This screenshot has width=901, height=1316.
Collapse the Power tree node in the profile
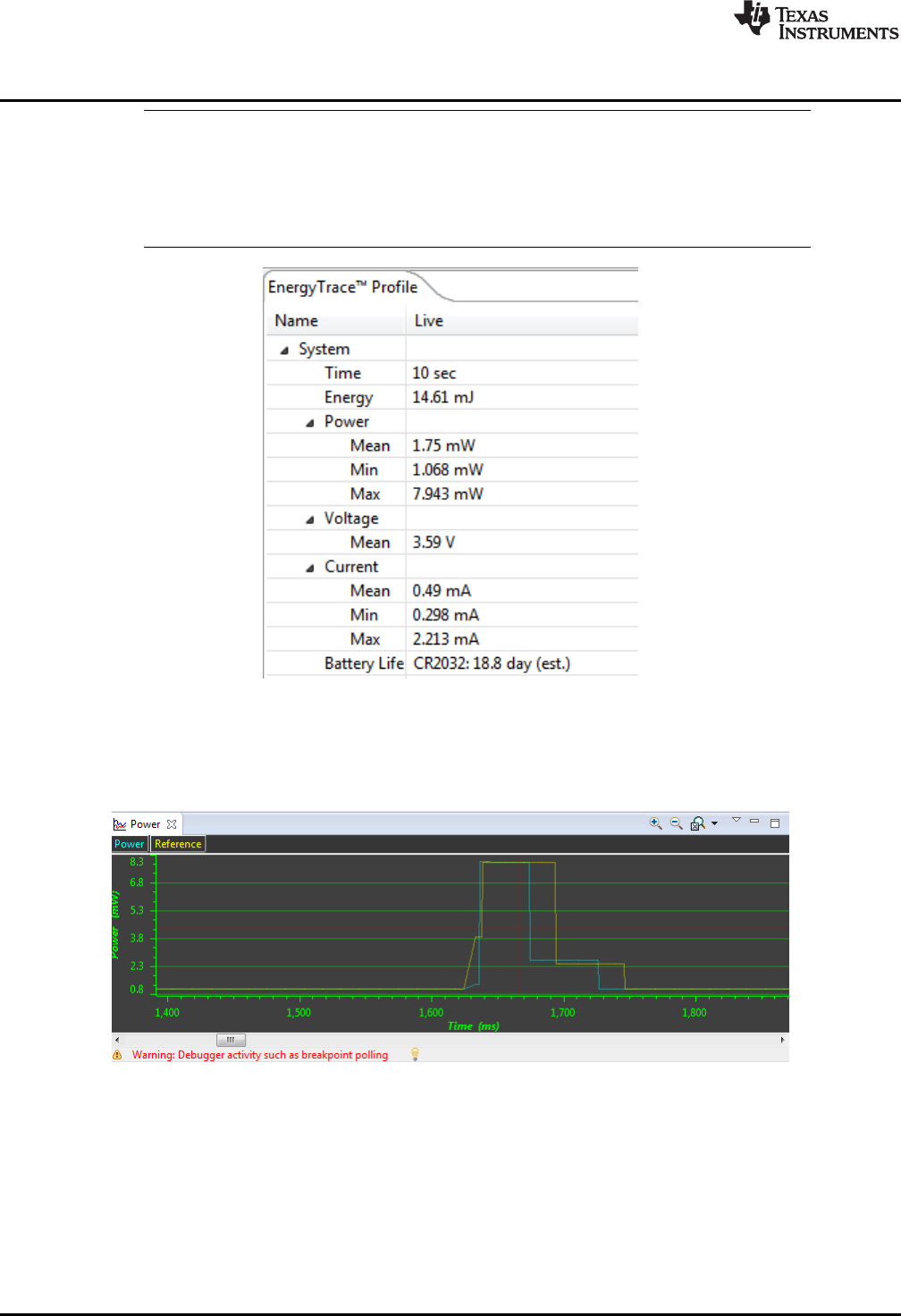pyautogui.click(x=310, y=422)
